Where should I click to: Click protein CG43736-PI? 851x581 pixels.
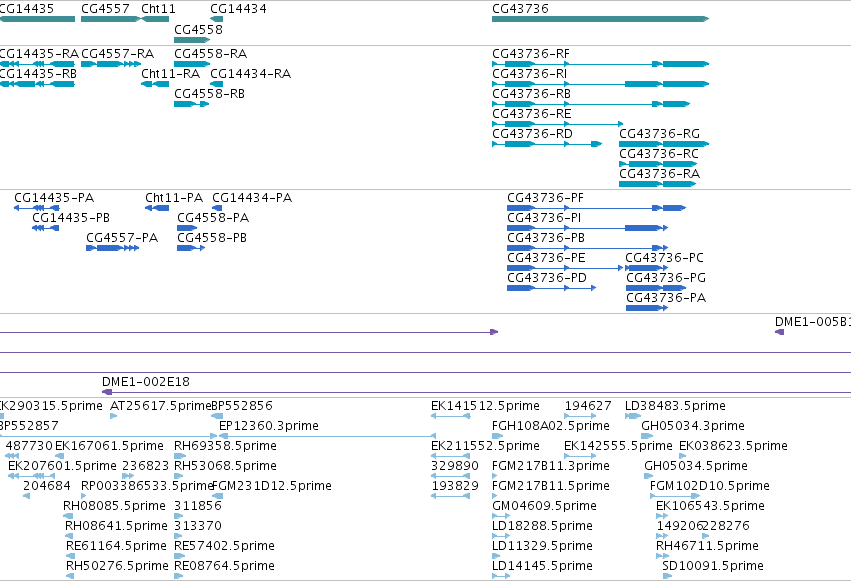click(587, 228)
